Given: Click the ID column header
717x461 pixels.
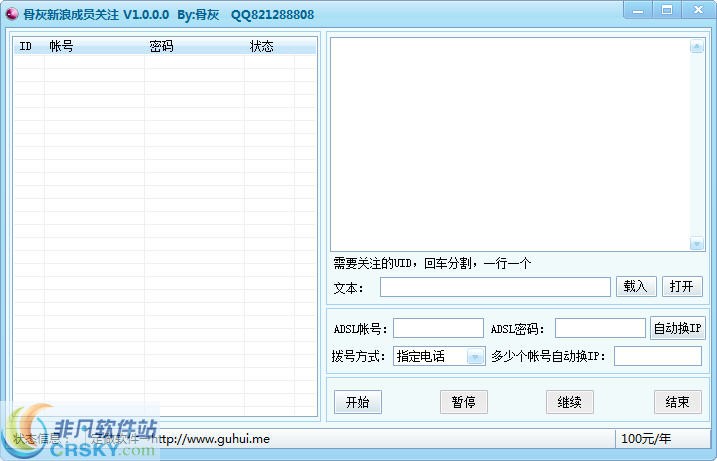Looking at the screenshot, I should coord(29,46).
